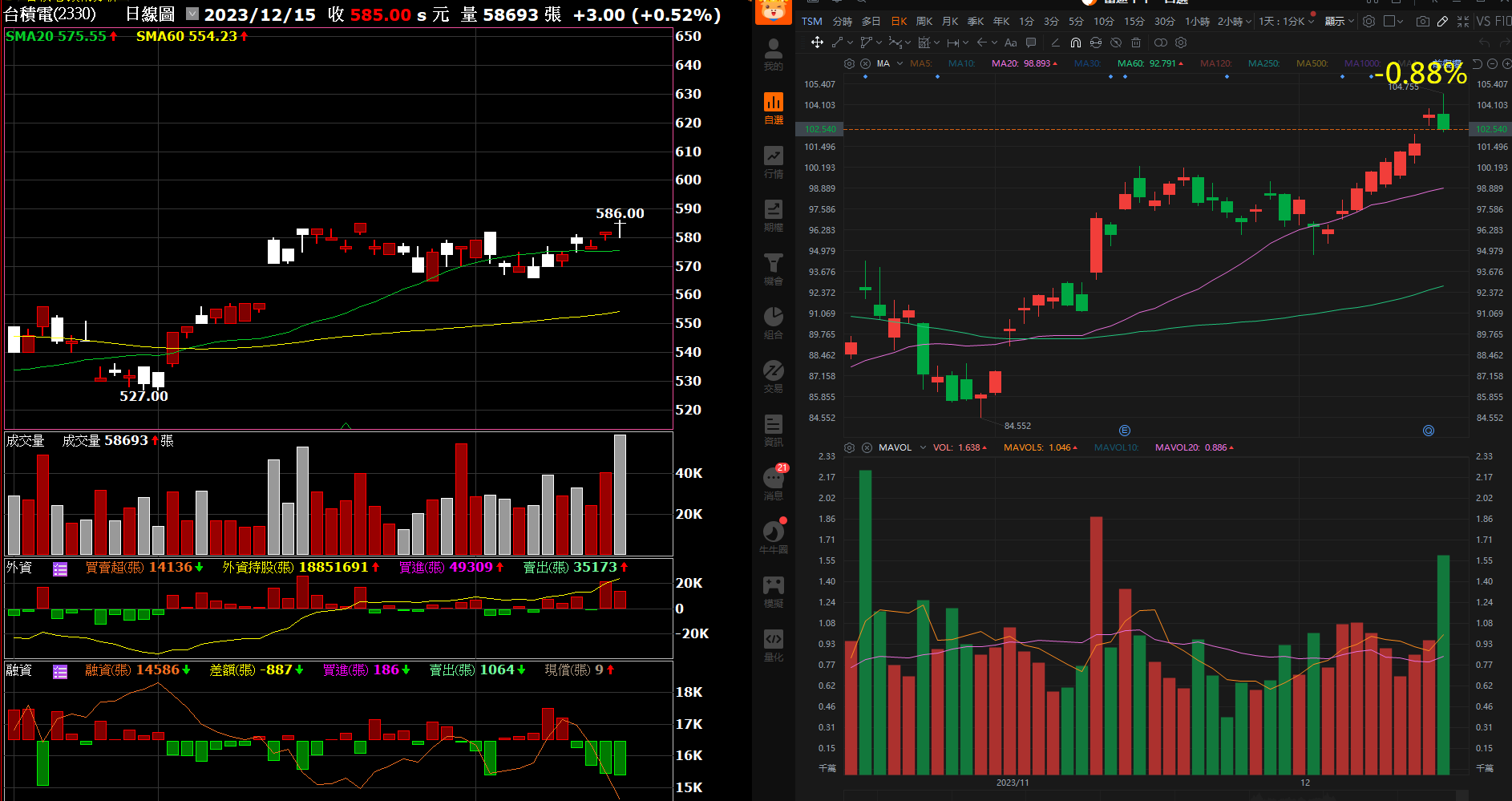Take a chart screenshot with camera icon
The image size is (1512, 801).
(x=1423, y=22)
